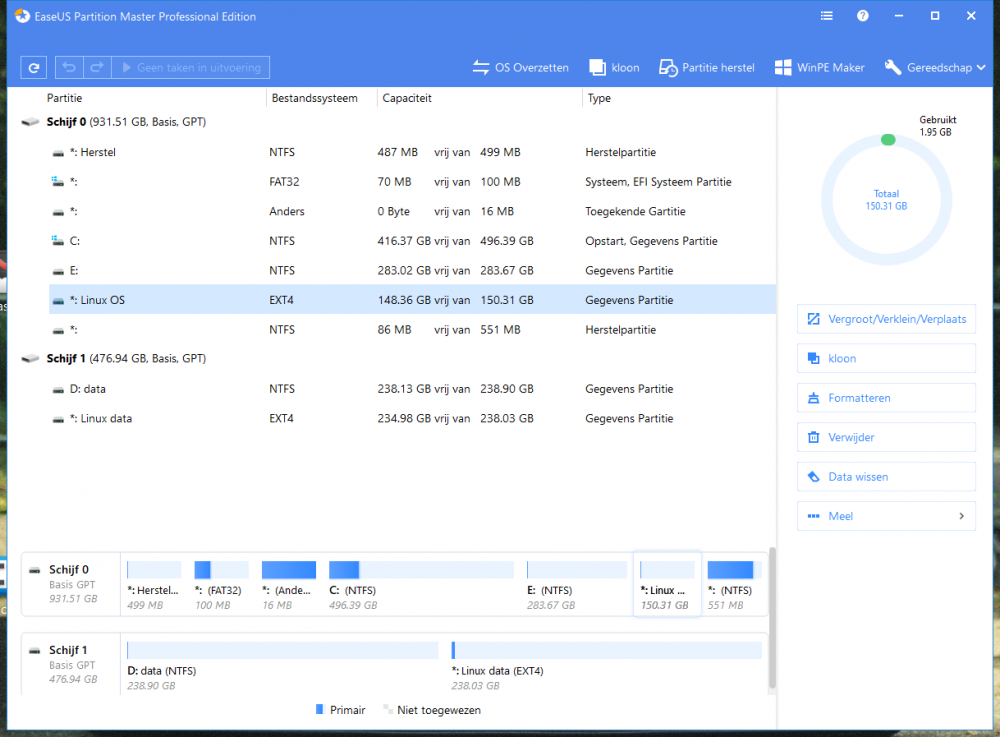Click the redo arrow icon
This screenshot has width=1000, height=737.
point(96,67)
